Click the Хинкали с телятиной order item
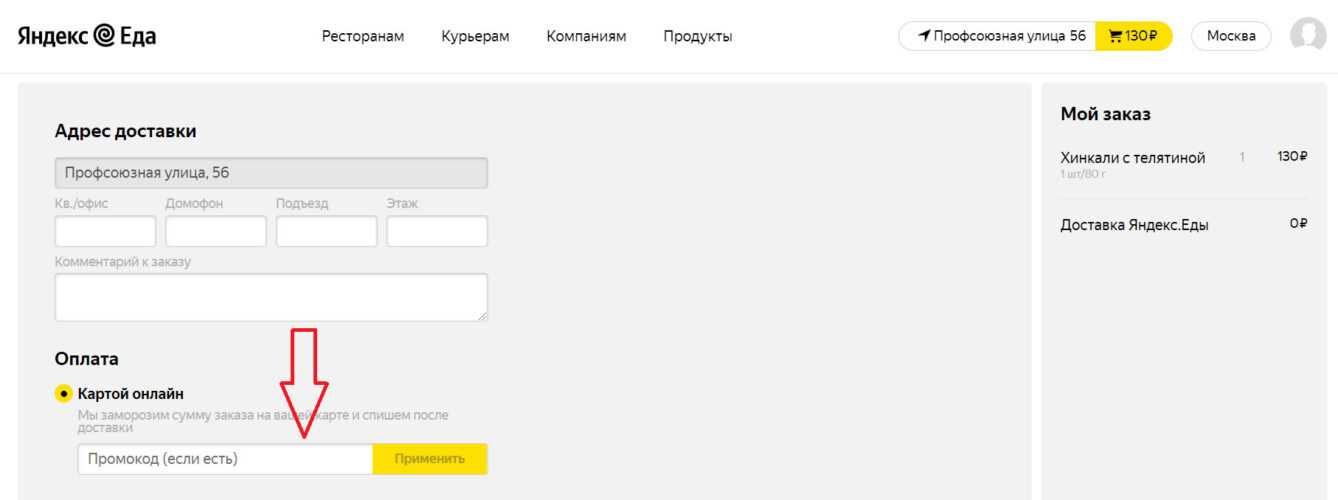The image size is (1338, 500). coord(1132,158)
